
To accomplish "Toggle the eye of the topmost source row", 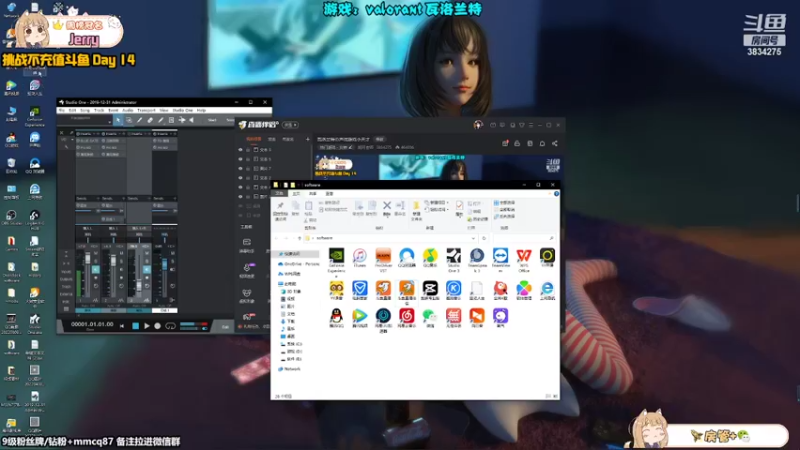I will [x=240, y=150].
